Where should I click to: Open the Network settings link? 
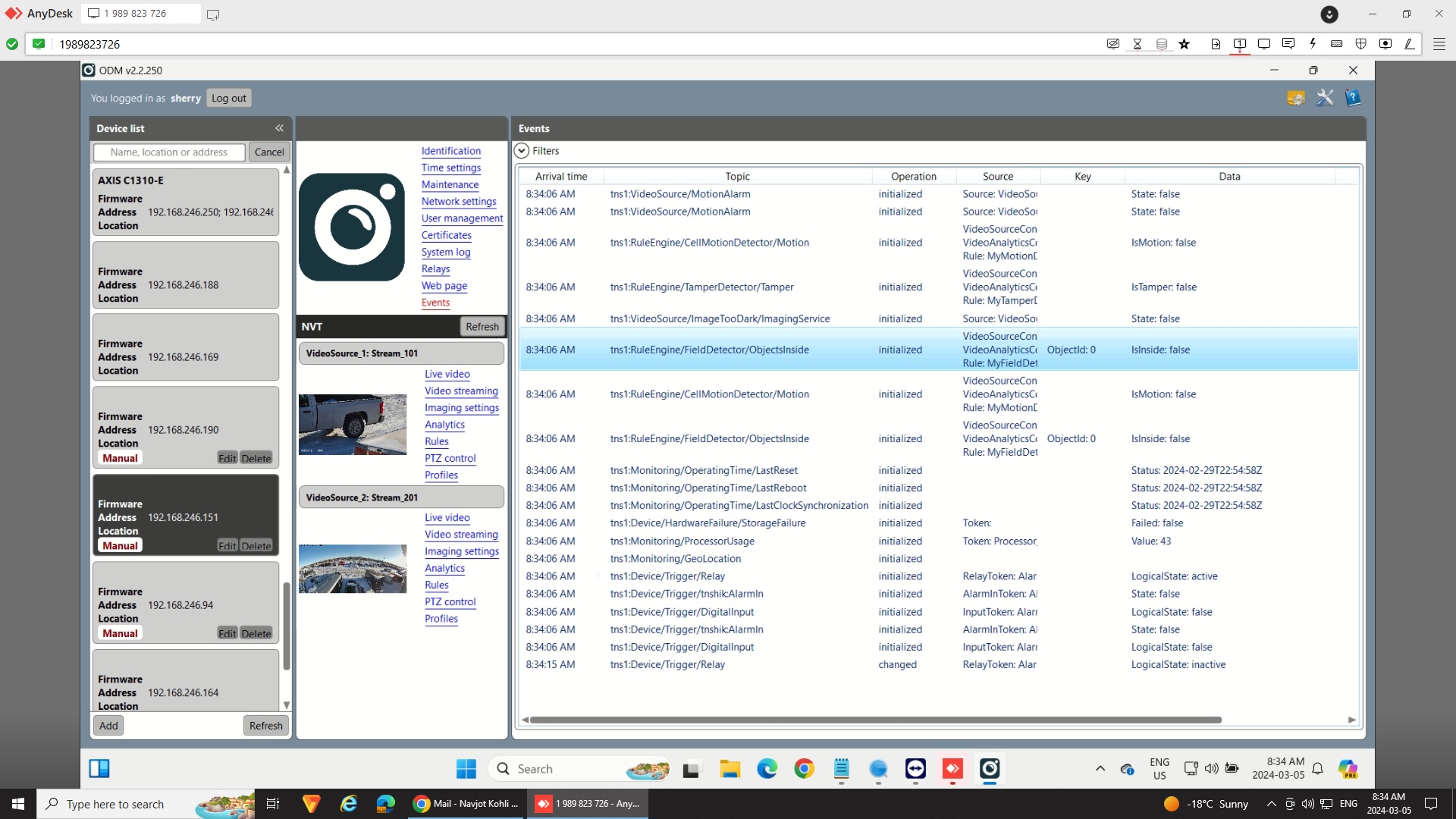(x=459, y=202)
